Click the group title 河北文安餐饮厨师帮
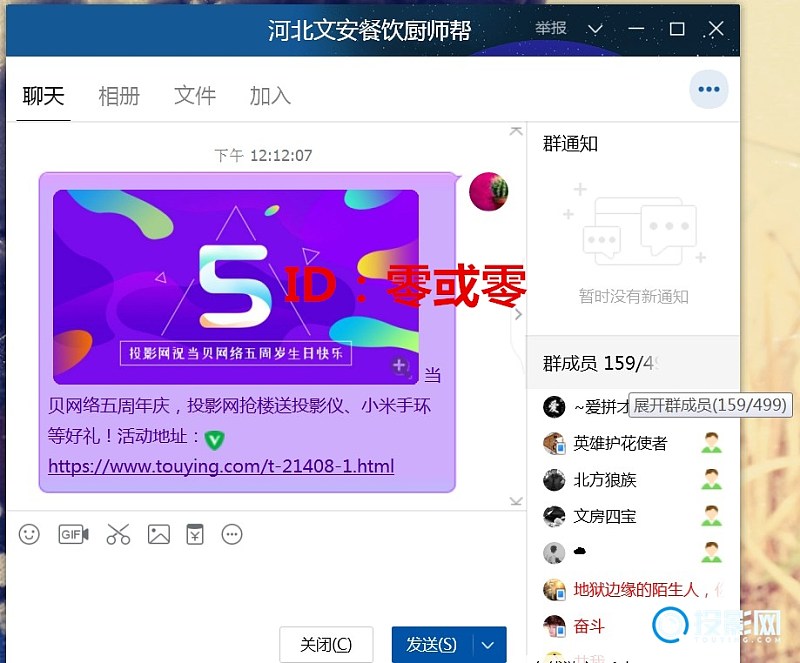 pos(369,30)
